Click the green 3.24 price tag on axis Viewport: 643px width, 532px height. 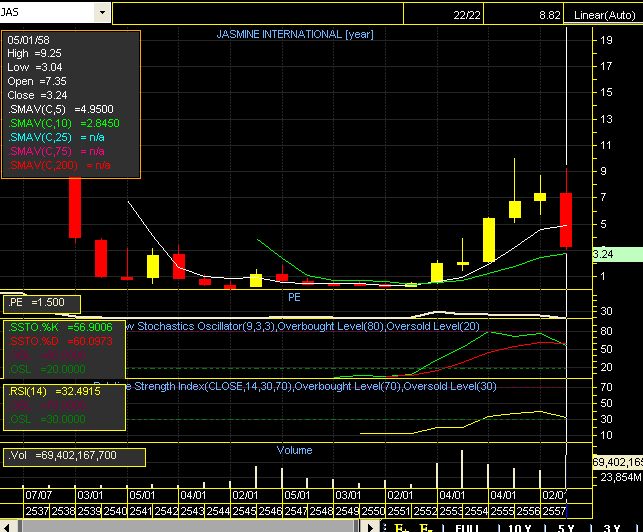[618, 254]
